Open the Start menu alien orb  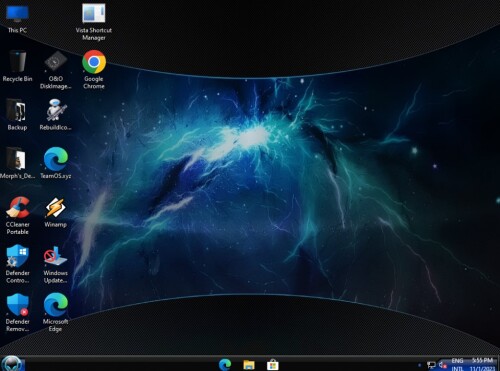[13, 364]
